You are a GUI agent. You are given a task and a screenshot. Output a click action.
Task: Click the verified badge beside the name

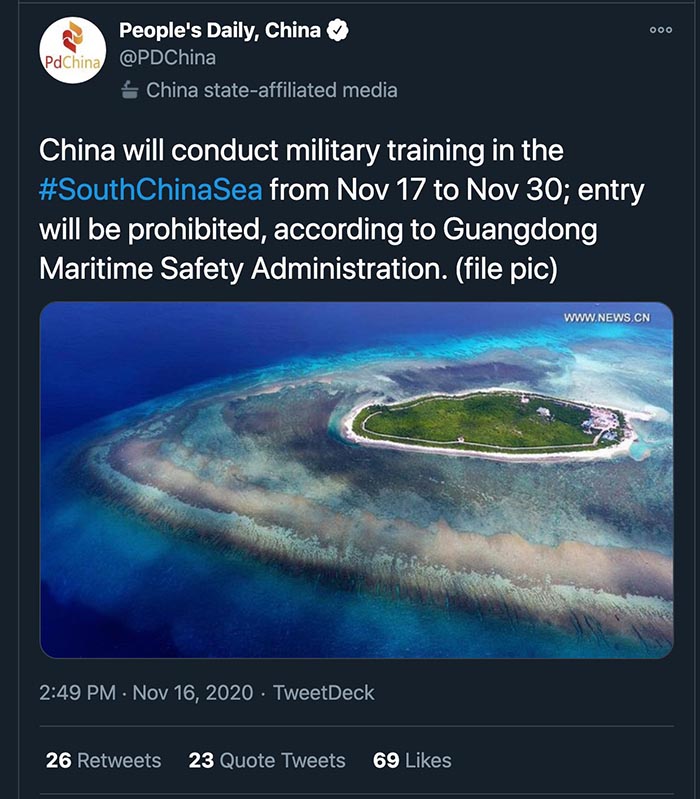click(340, 31)
